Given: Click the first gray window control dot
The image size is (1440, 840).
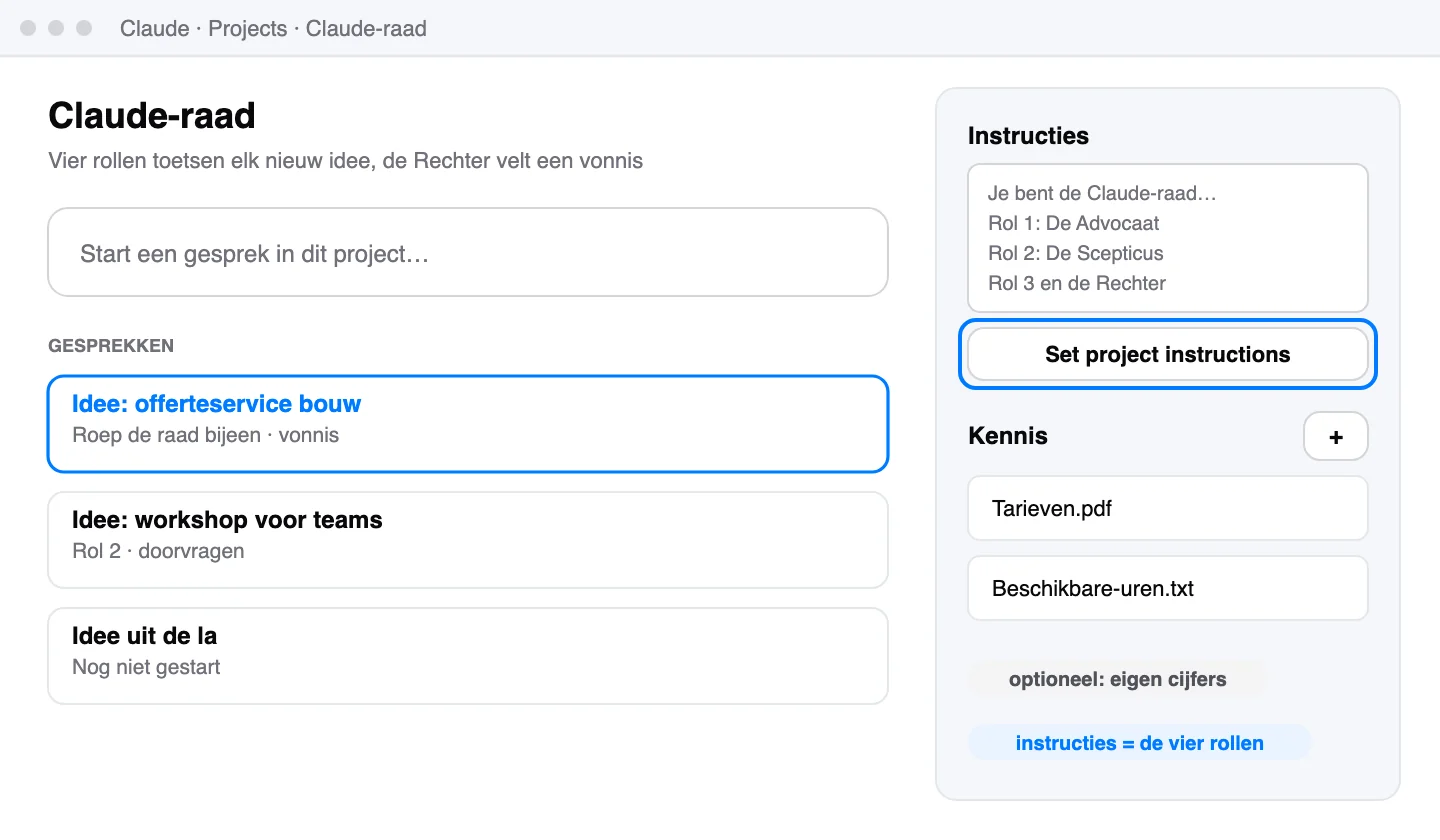Looking at the screenshot, I should (x=28, y=28).
